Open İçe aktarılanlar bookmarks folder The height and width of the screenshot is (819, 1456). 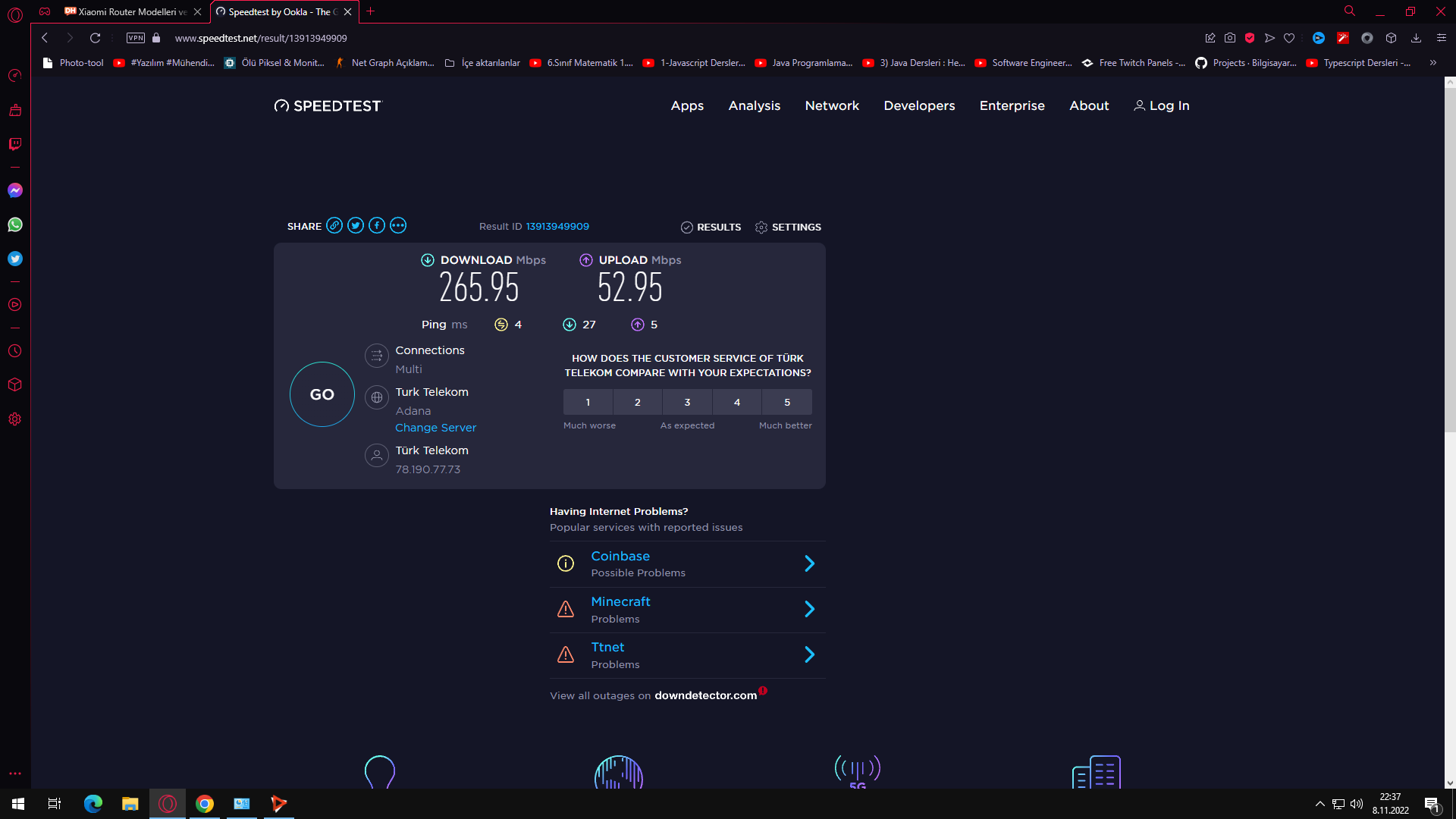point(482,63)
